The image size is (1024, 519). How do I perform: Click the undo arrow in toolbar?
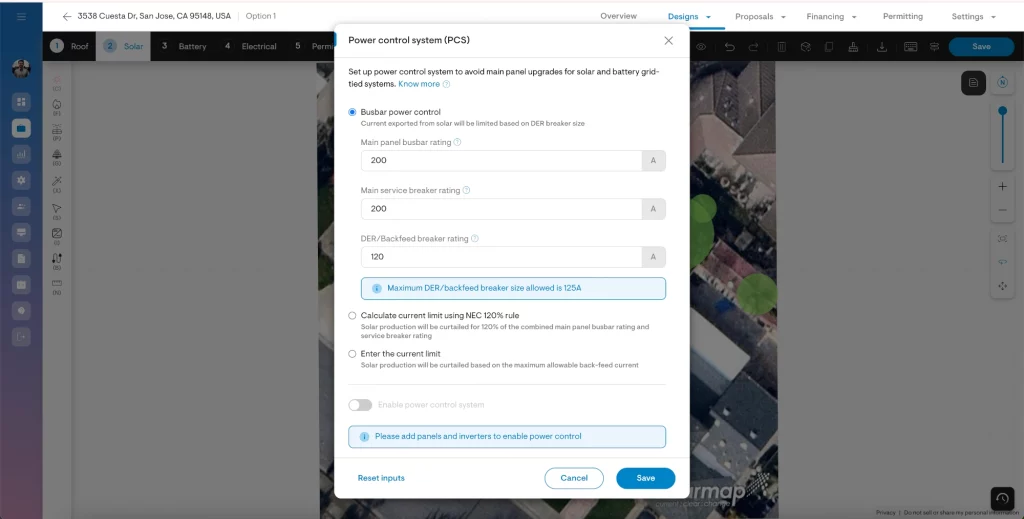tap(729, 47)
